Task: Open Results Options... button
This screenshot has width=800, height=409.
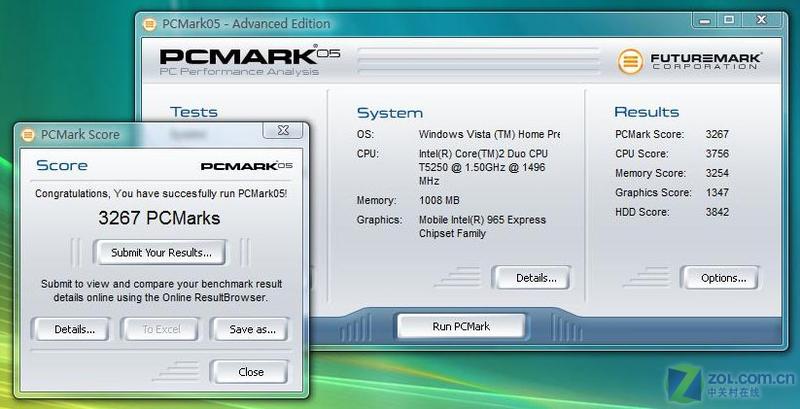Action: tap(723, 278)
